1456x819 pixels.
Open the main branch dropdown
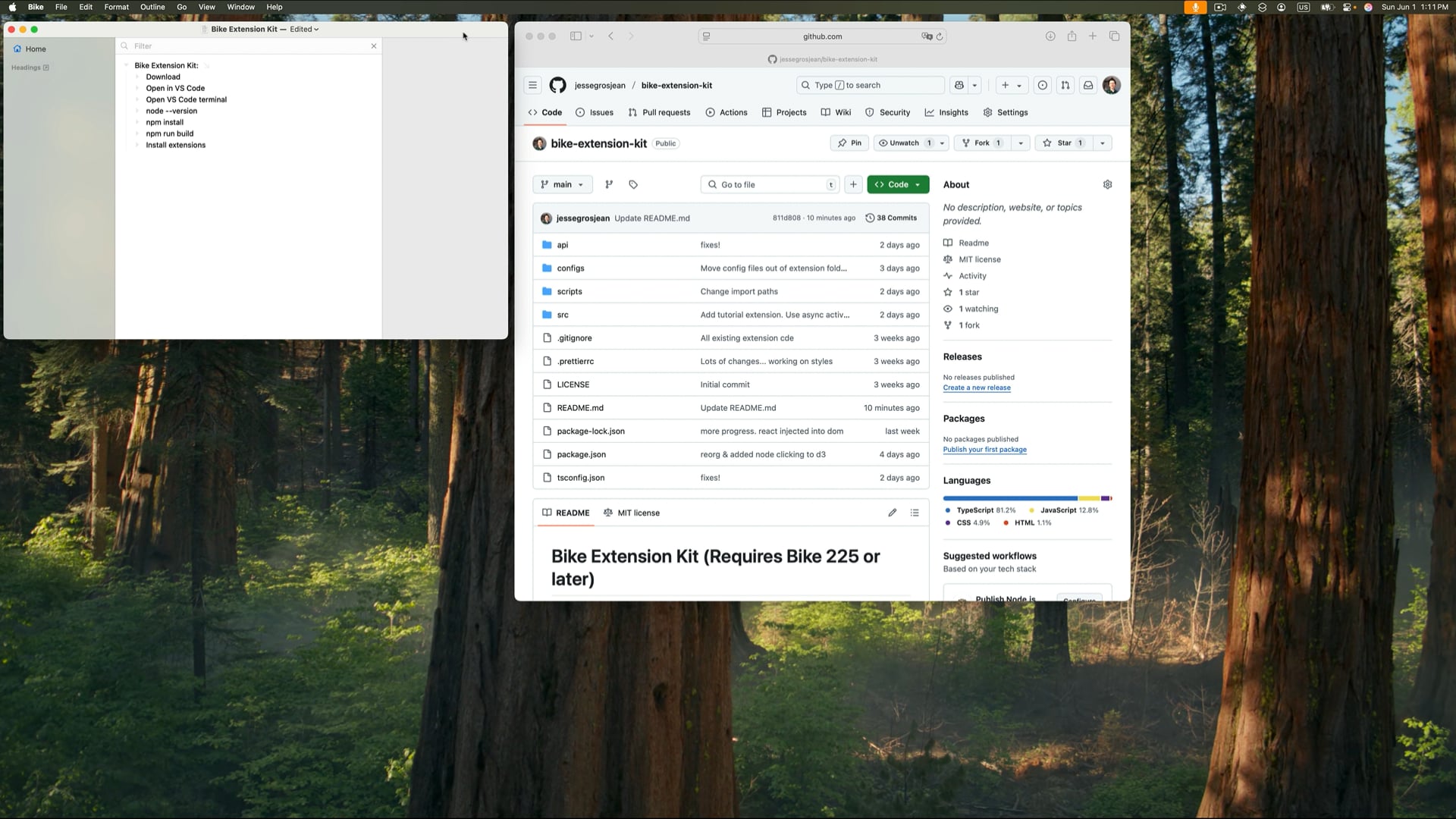[563, 184]
